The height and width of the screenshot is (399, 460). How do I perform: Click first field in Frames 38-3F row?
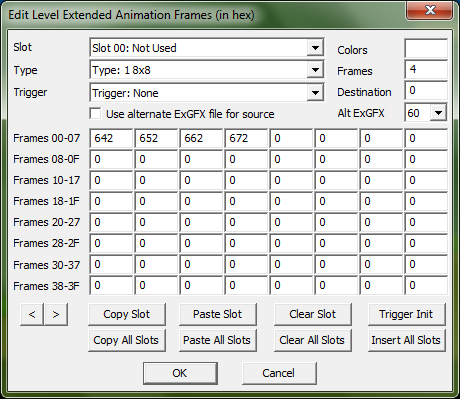[111, 285]
